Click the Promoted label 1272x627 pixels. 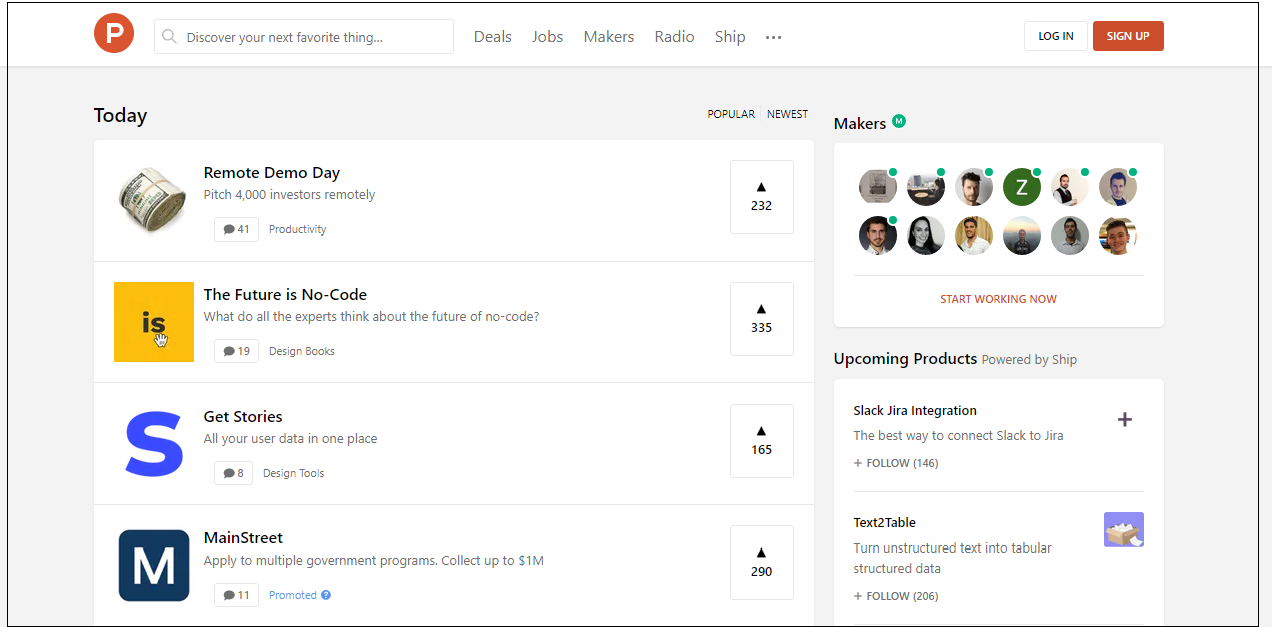[293, 595]
